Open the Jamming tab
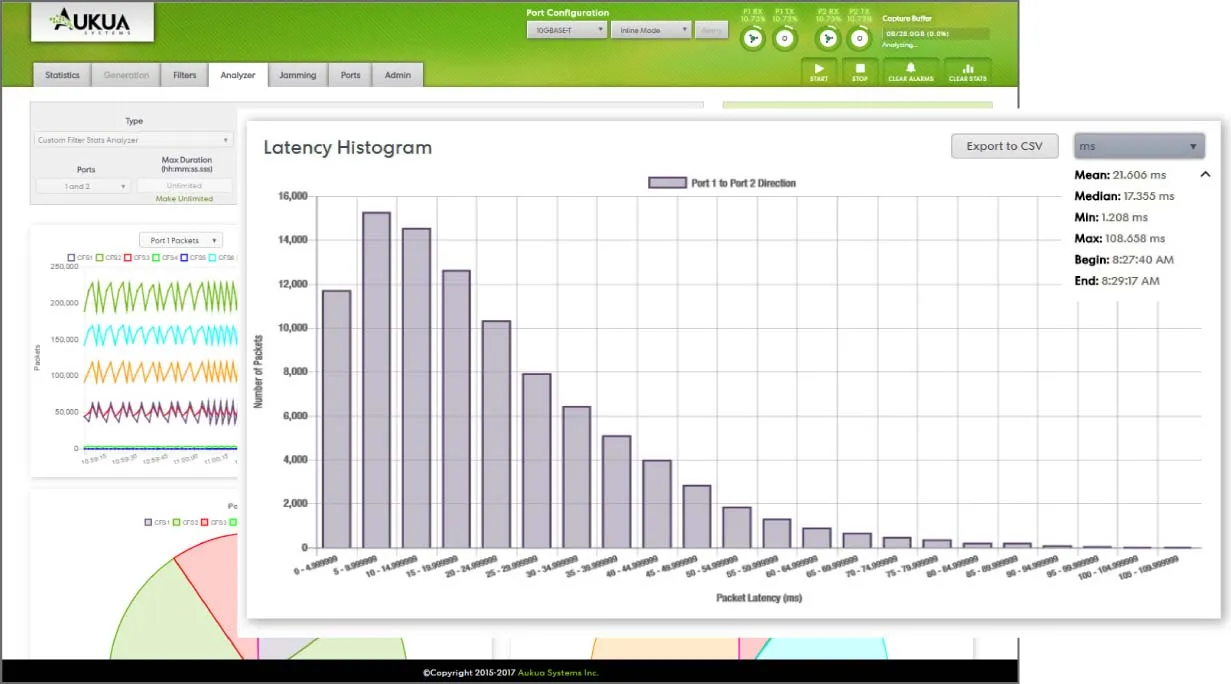The height and width of the screenshot is (684, 1231). tap(298, 75)
